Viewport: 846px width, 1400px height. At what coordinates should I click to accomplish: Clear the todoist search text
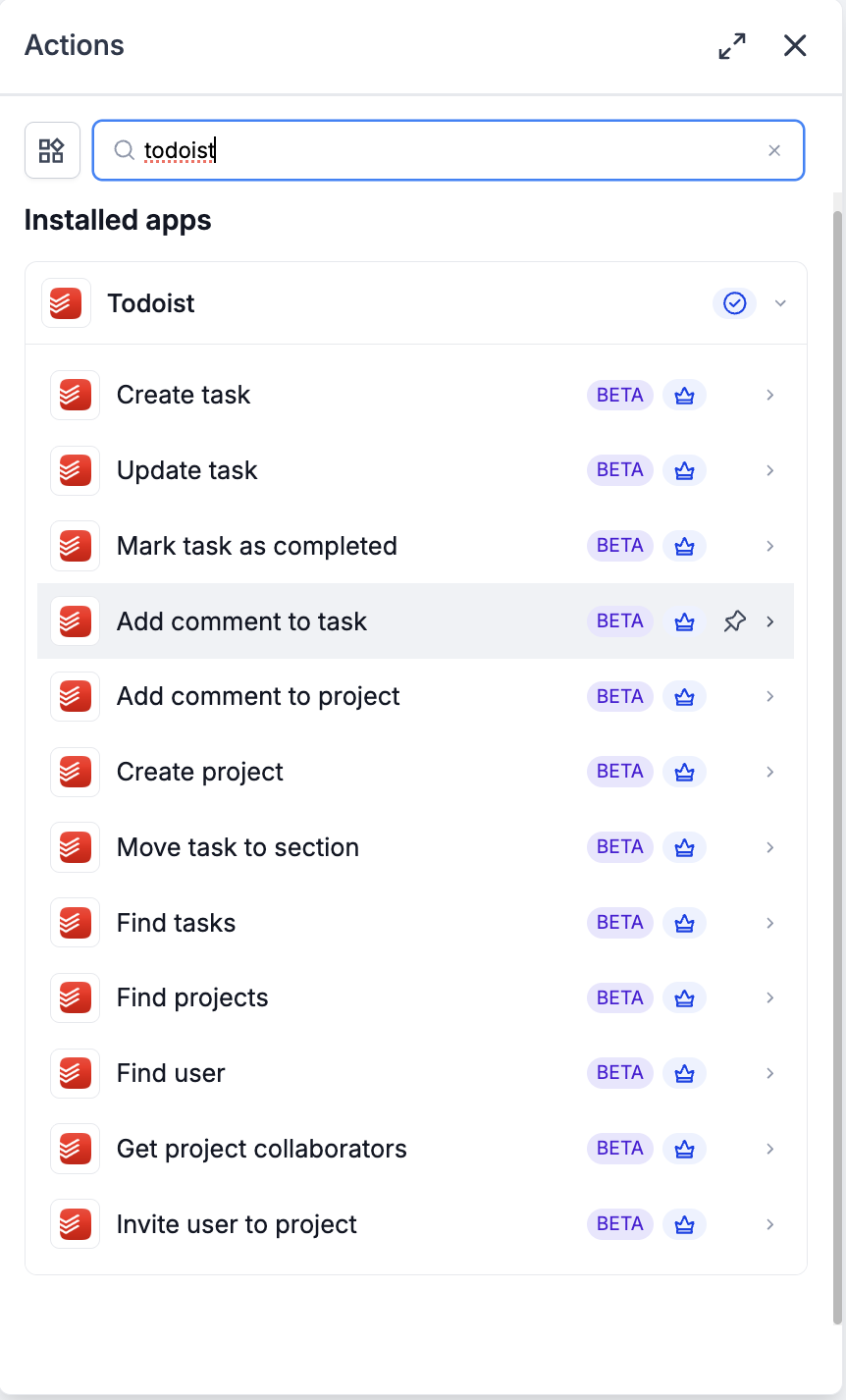774,150
